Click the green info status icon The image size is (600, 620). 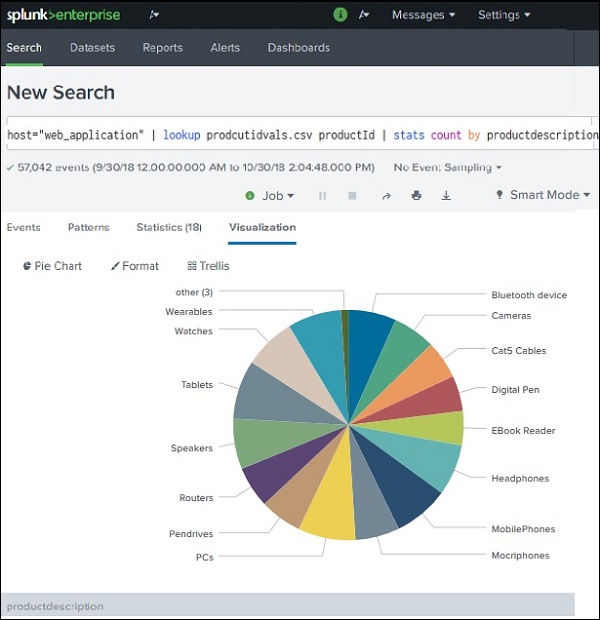click(x=340, y=15)
